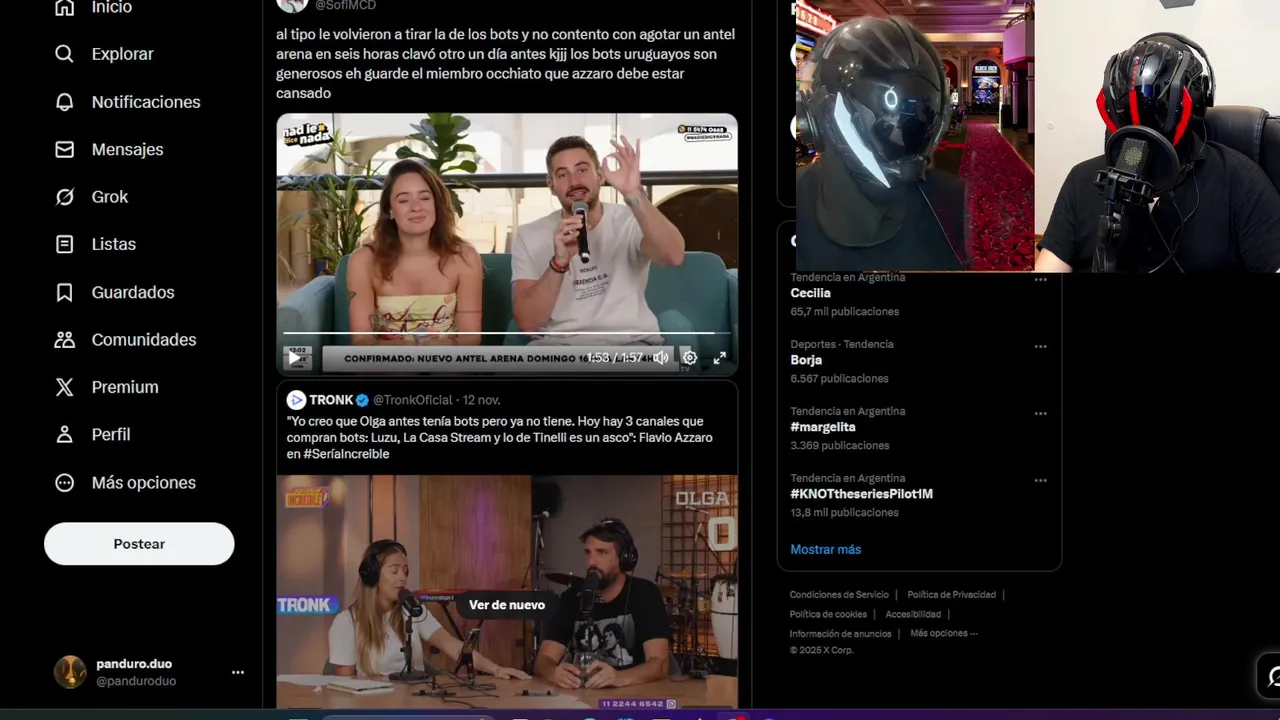Open Cecilia trending topic

[x=810, y=293]
